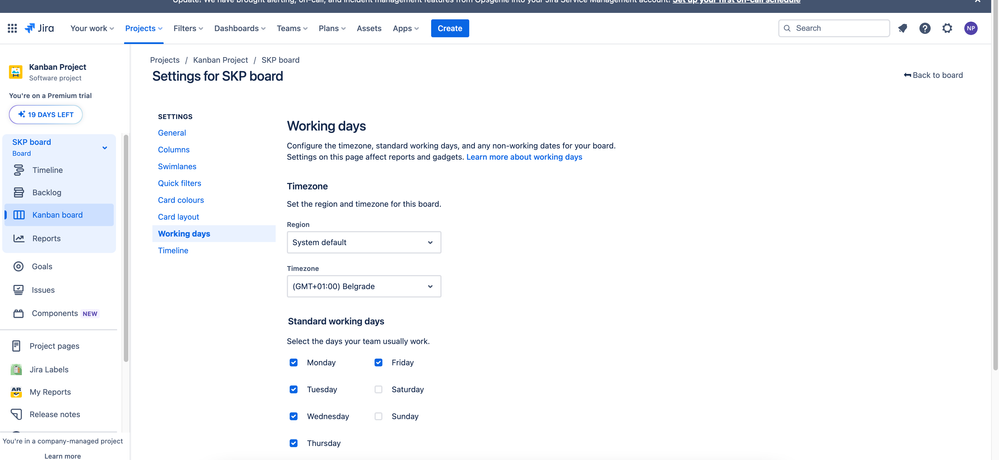Uncheck the Tuesday checkbox
999x460 pixels.
click(294, 389)
